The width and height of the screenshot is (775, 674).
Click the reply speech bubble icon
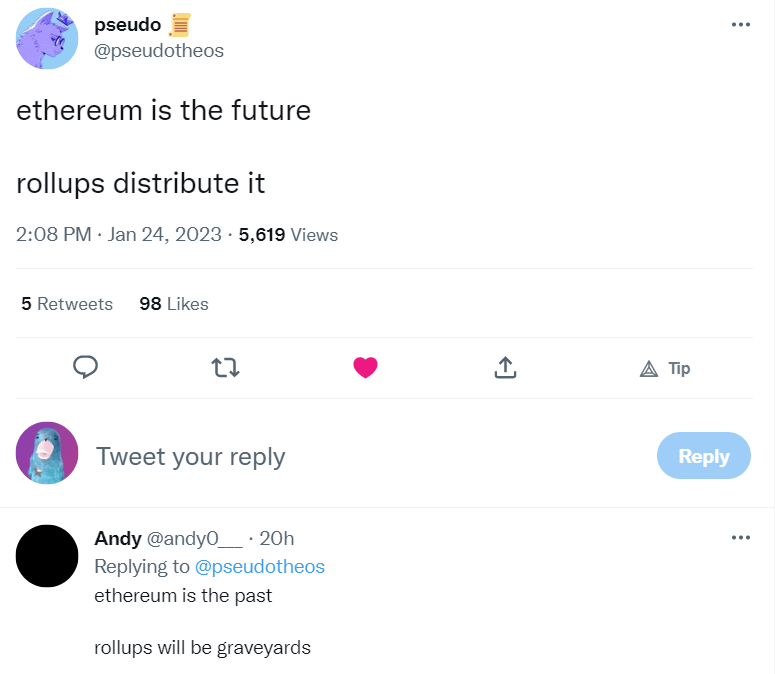(x=86, y=368)
